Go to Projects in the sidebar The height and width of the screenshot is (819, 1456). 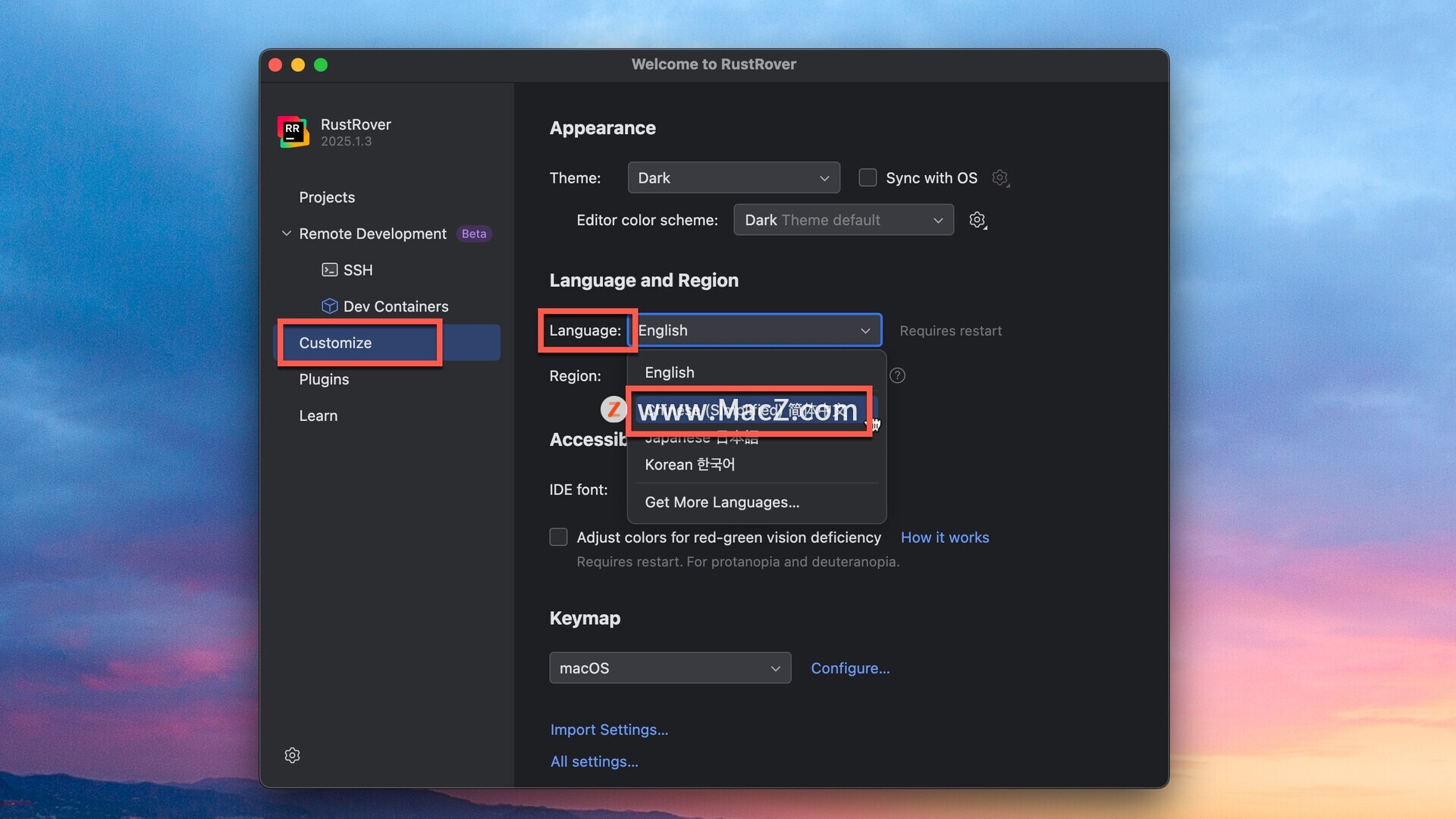pyautogui.click(x=327, y=197)
